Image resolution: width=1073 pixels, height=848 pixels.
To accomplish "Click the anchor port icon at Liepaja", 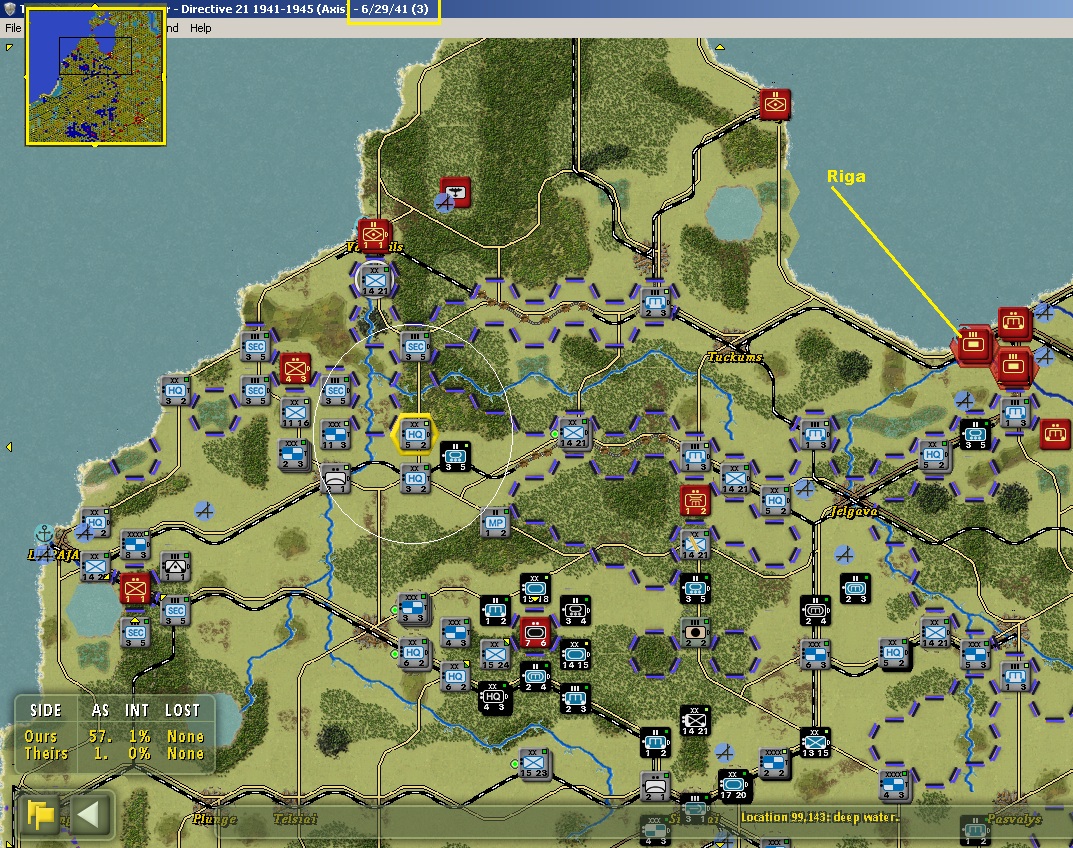I will (x=44, y=533).
